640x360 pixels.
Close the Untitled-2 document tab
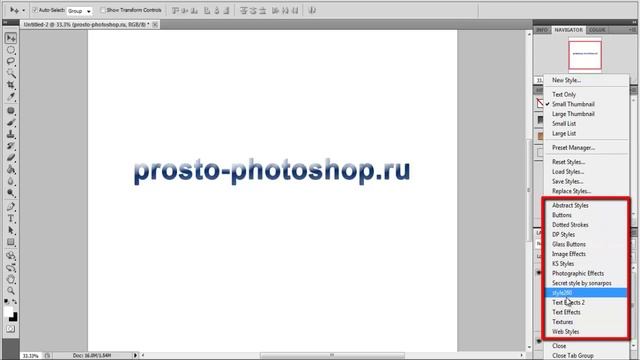[x=155, y=24]
